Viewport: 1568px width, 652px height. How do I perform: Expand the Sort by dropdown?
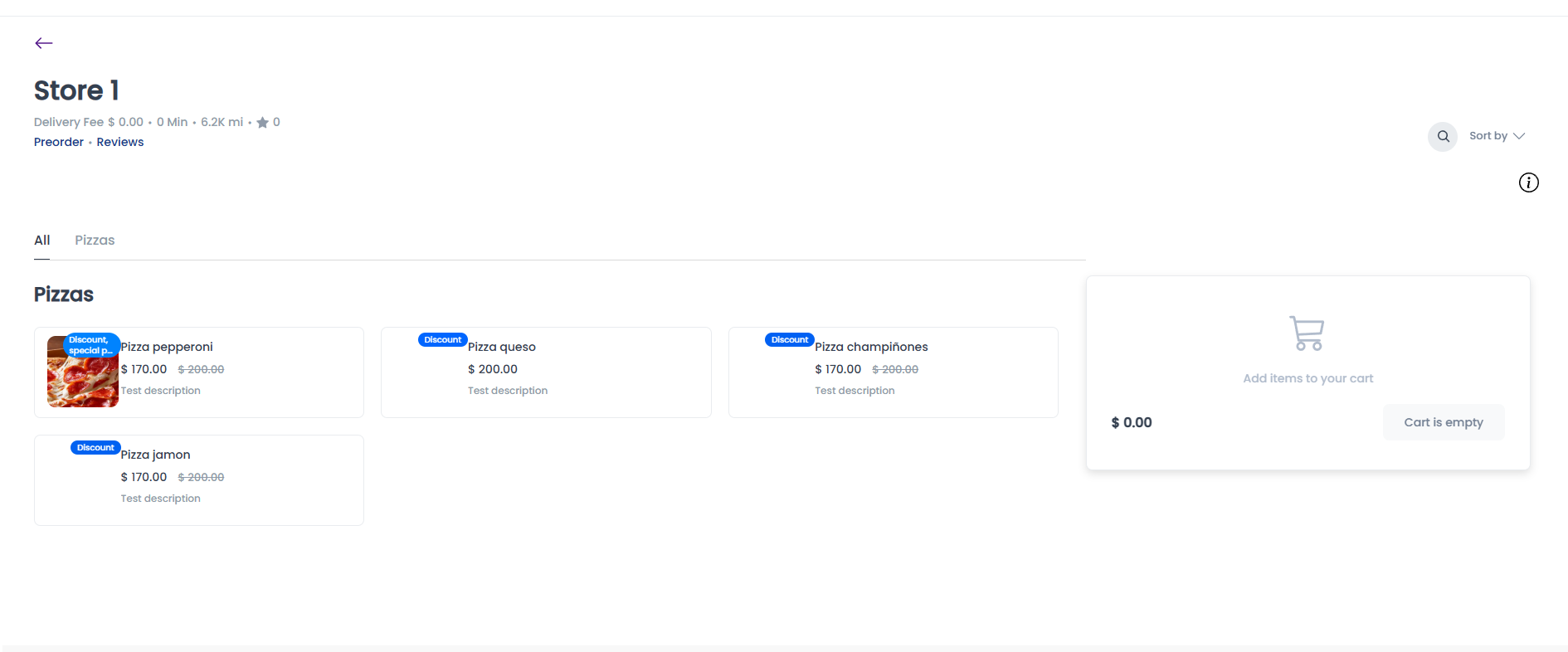point(1497,136)
